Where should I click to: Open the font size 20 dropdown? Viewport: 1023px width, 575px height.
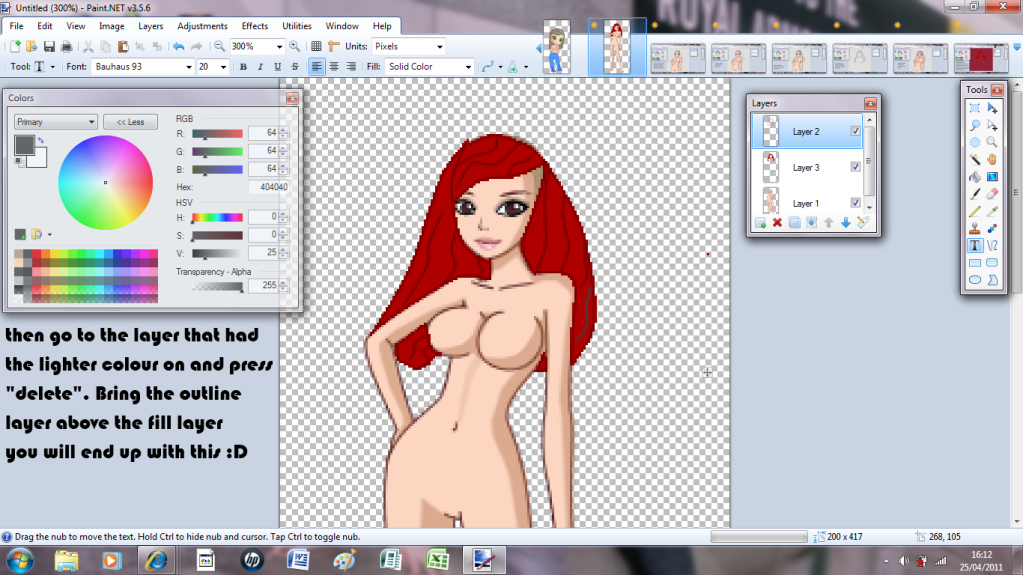tap(223, 67)
